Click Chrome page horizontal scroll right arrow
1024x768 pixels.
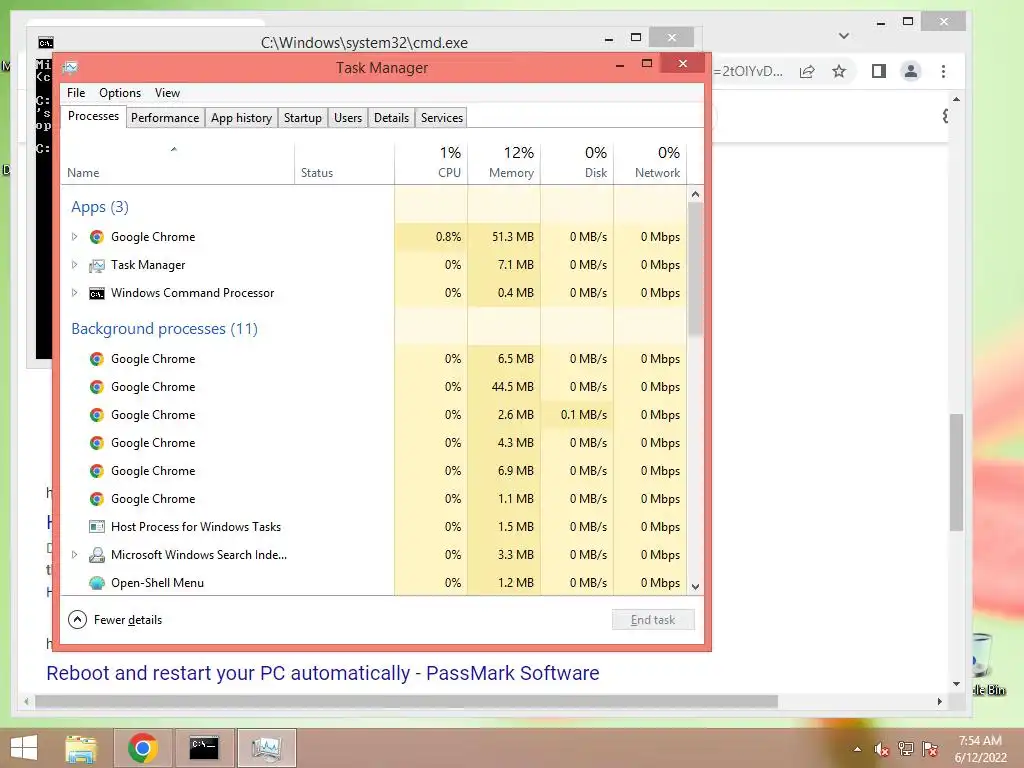point(939,701)
